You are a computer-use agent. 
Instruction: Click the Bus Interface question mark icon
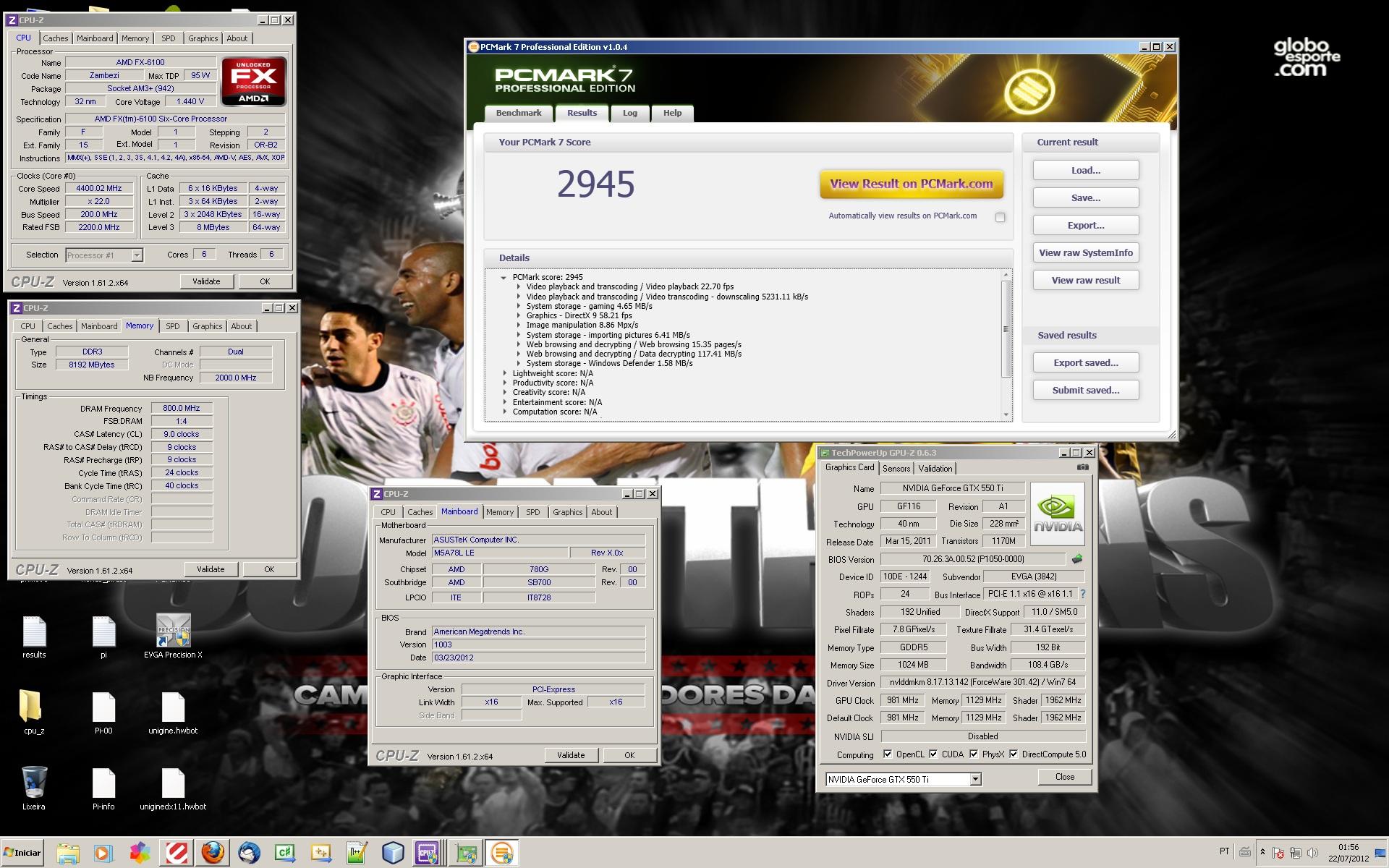click(1083, 594)
